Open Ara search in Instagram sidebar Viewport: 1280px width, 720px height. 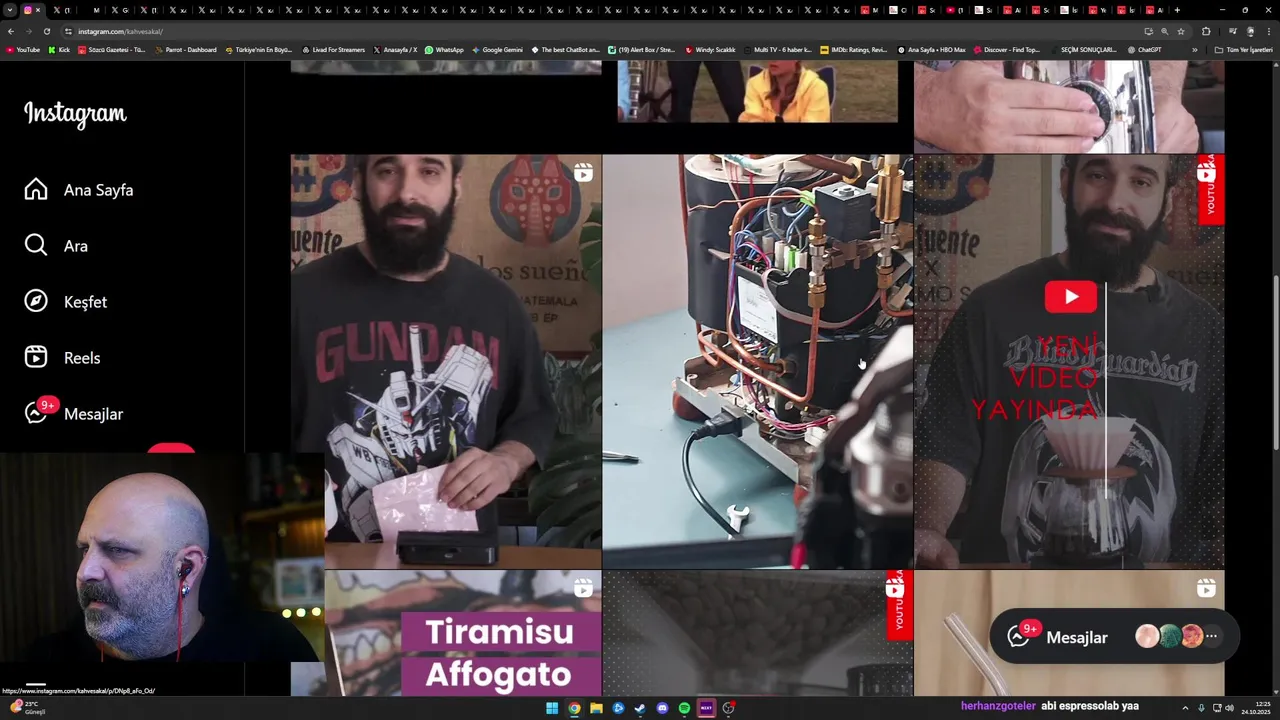56,246
